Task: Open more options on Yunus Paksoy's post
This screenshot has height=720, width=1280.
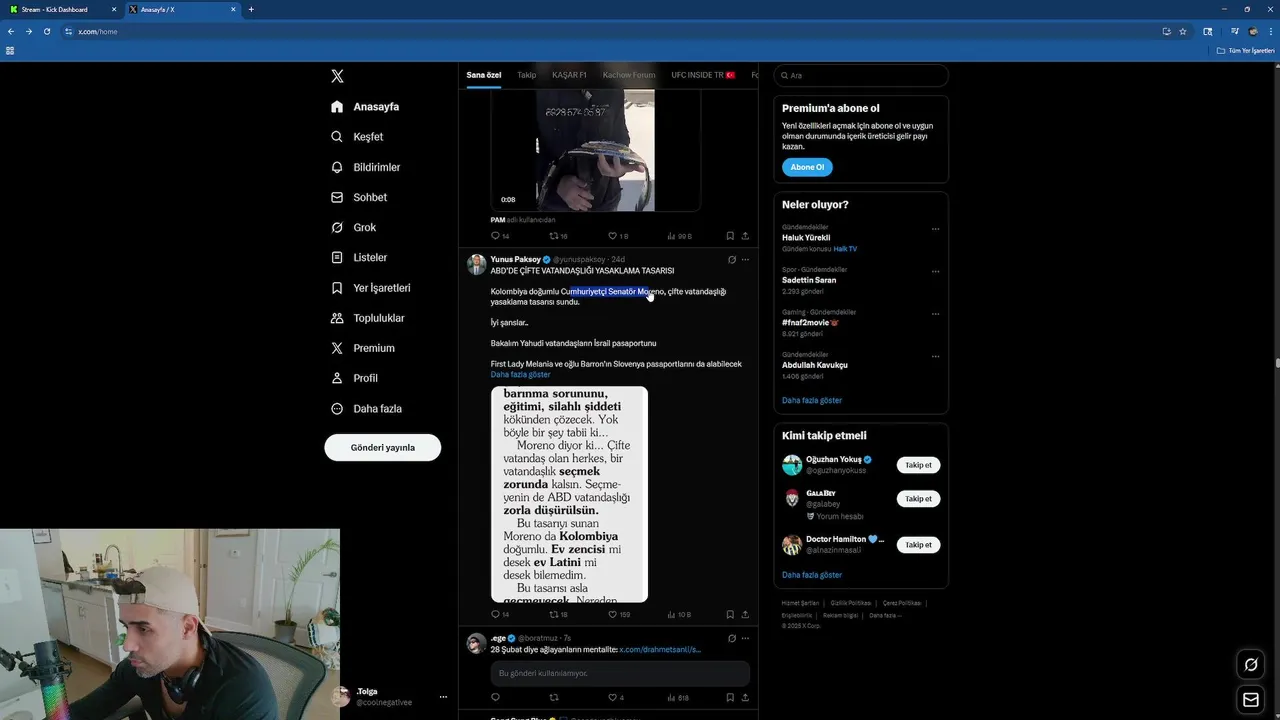Action: pyautogui.click(x=745, y=259)
